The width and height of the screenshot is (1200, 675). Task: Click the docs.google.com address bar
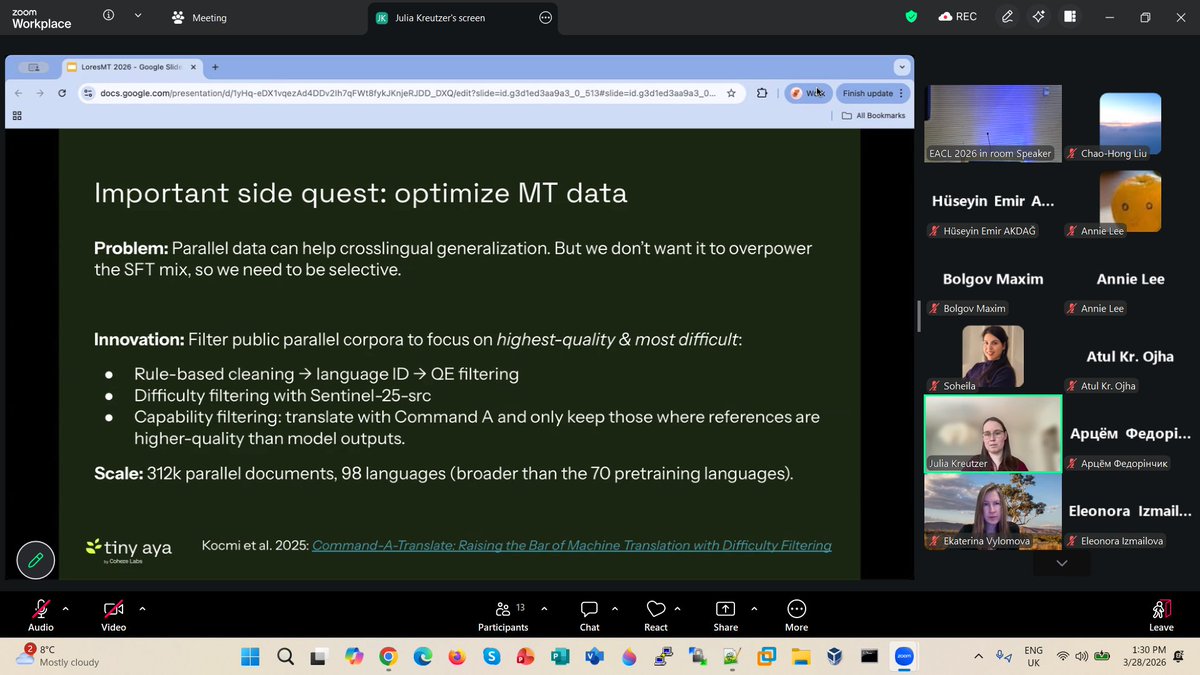(x=408, y=93)
